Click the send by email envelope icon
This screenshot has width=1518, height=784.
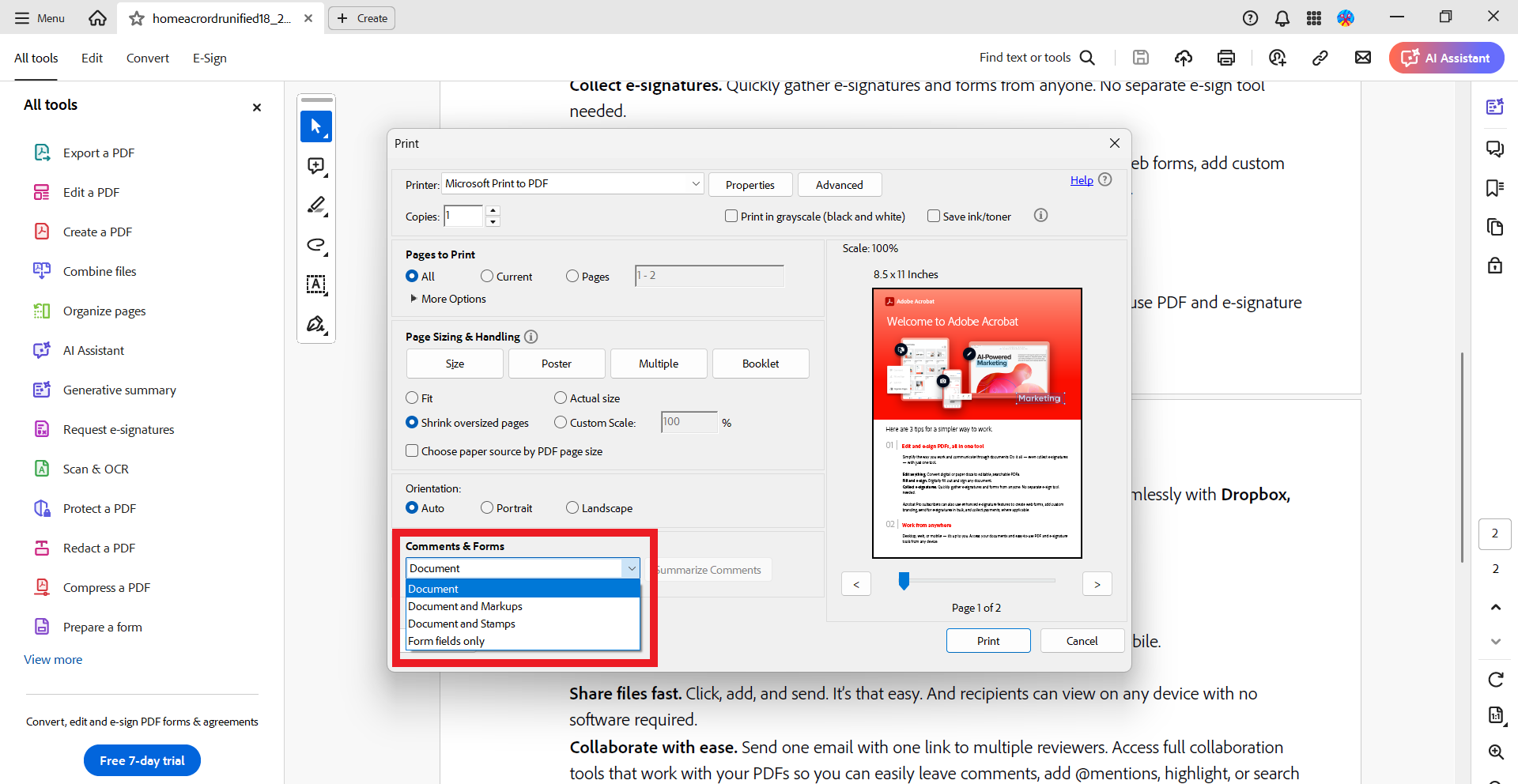click(x=1363, y=58)
